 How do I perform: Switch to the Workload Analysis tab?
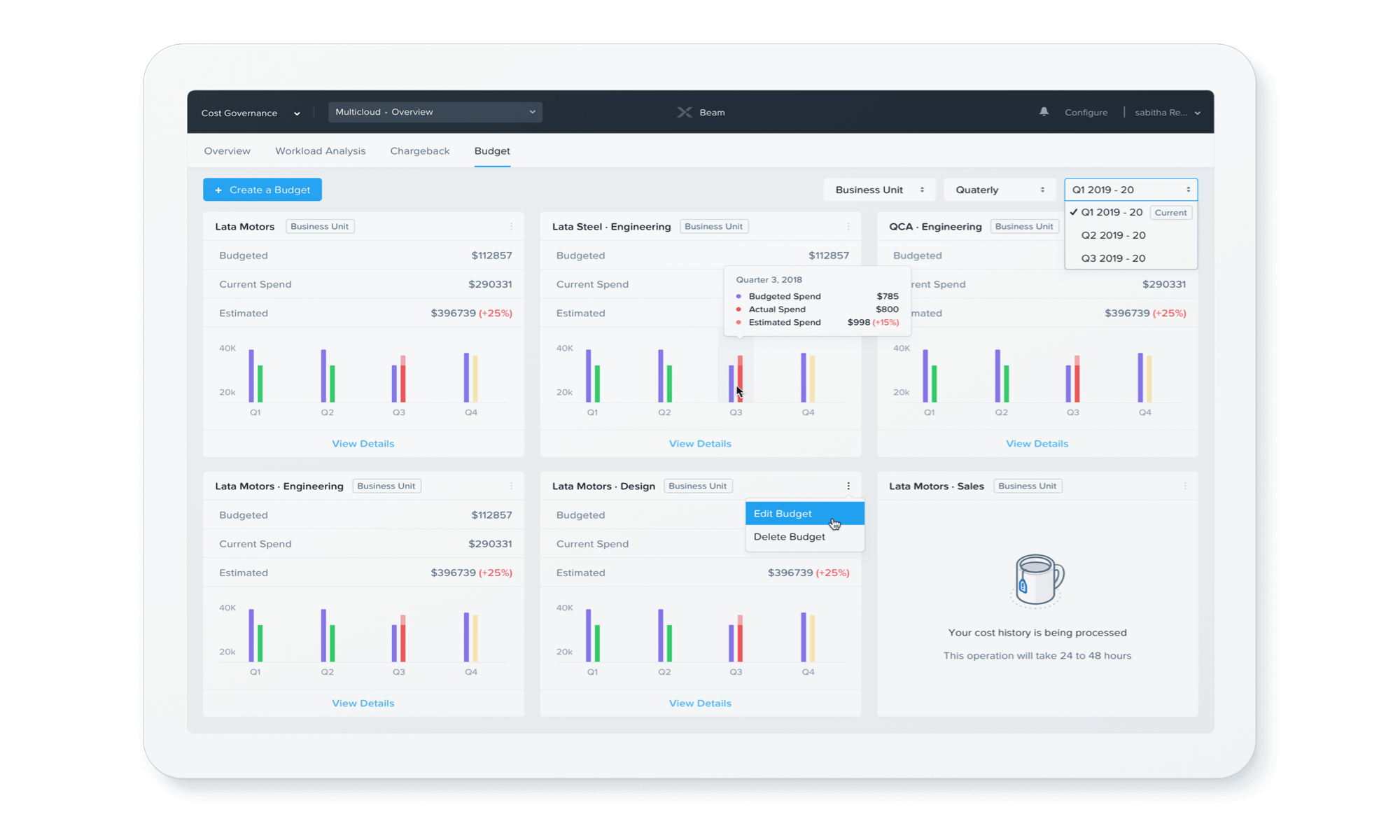click(320, 150)
